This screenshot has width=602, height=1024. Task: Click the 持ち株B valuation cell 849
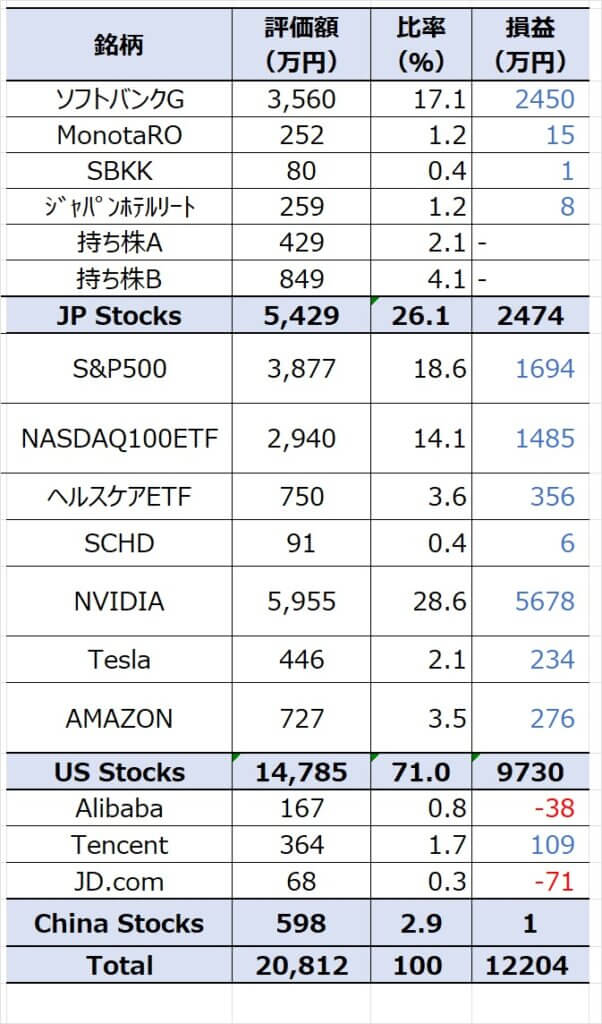[301, 278]
